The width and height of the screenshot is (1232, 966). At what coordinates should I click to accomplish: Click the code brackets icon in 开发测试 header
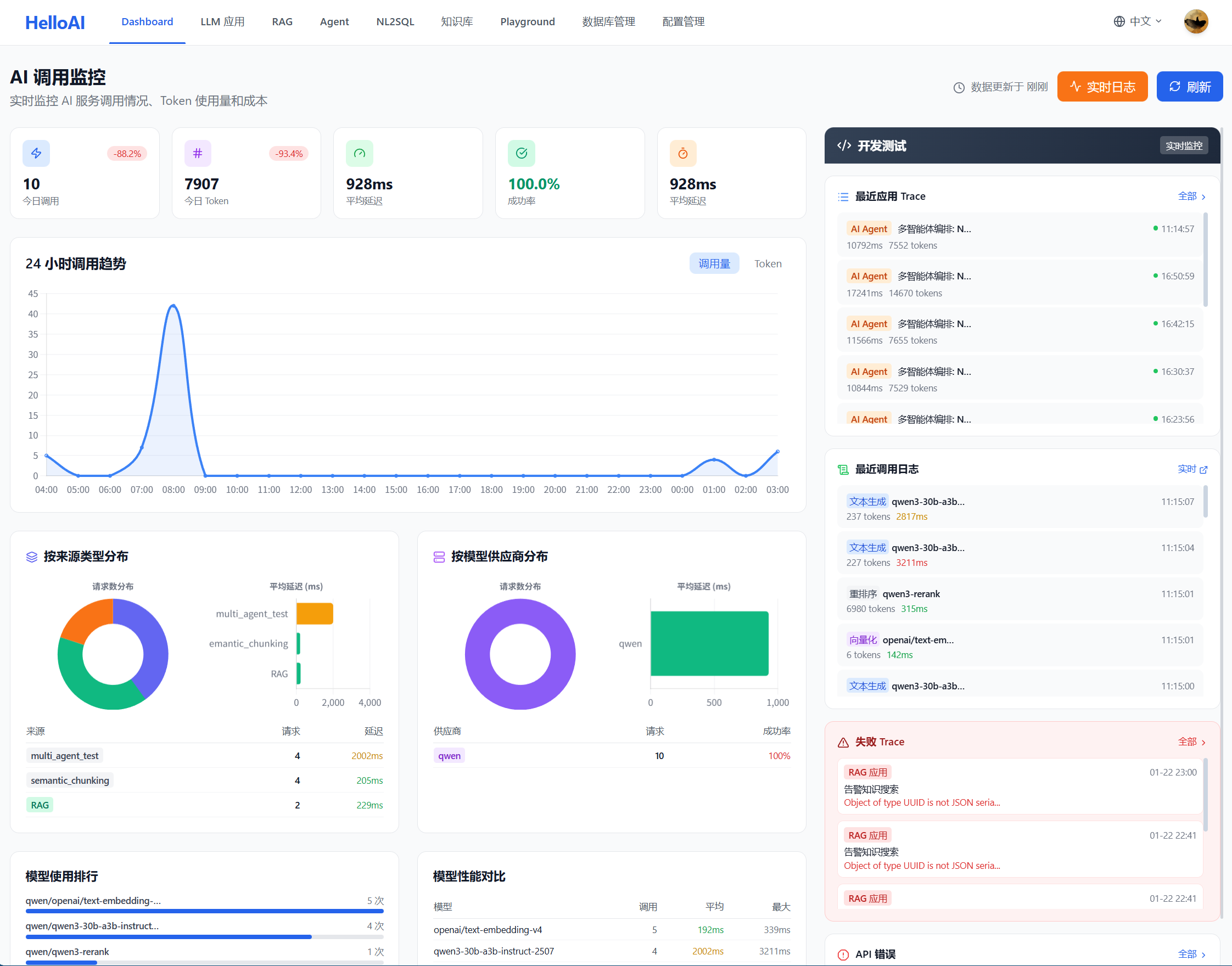click(844, 145)
